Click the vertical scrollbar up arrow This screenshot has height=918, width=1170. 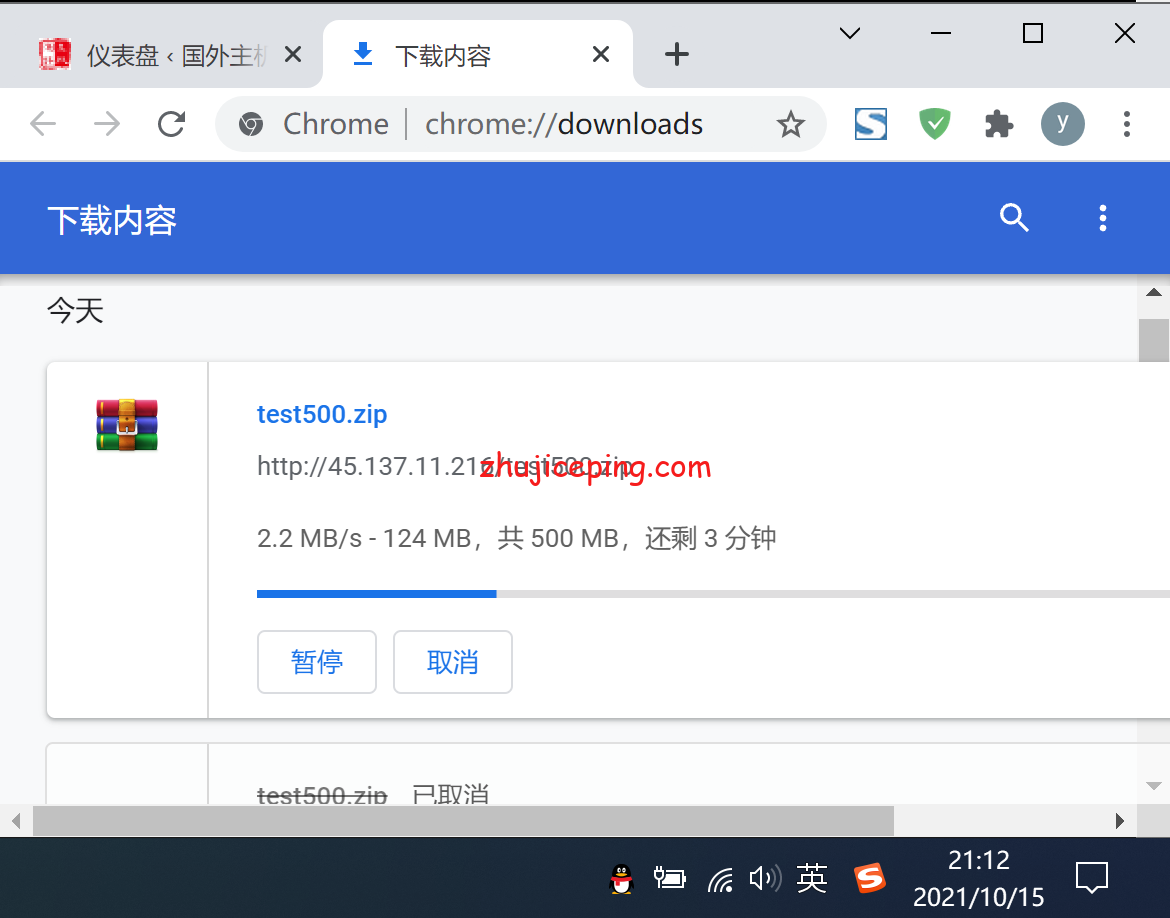1154,293
